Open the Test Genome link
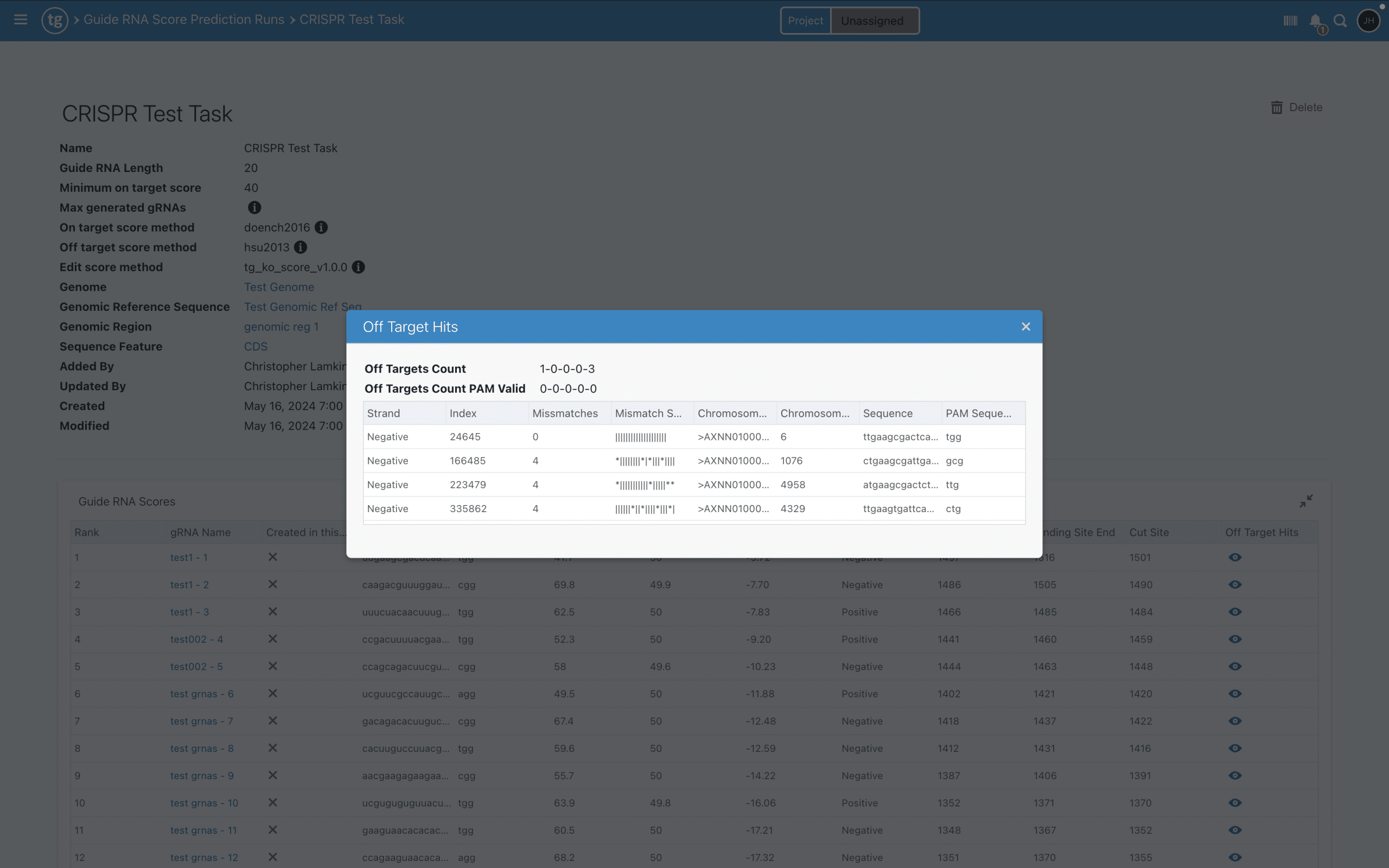1389x868 pixels. point(278,286)
